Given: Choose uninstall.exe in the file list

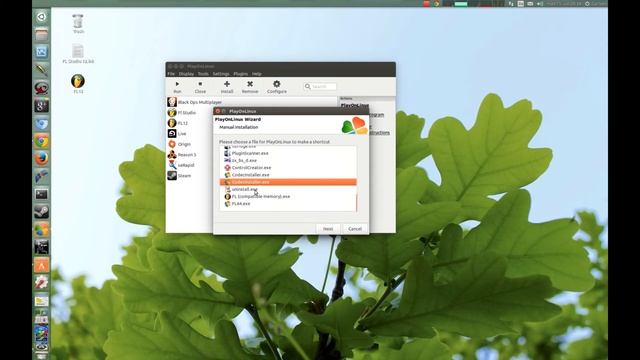Looking at the screenshot, I should click(x=288, y=189).
